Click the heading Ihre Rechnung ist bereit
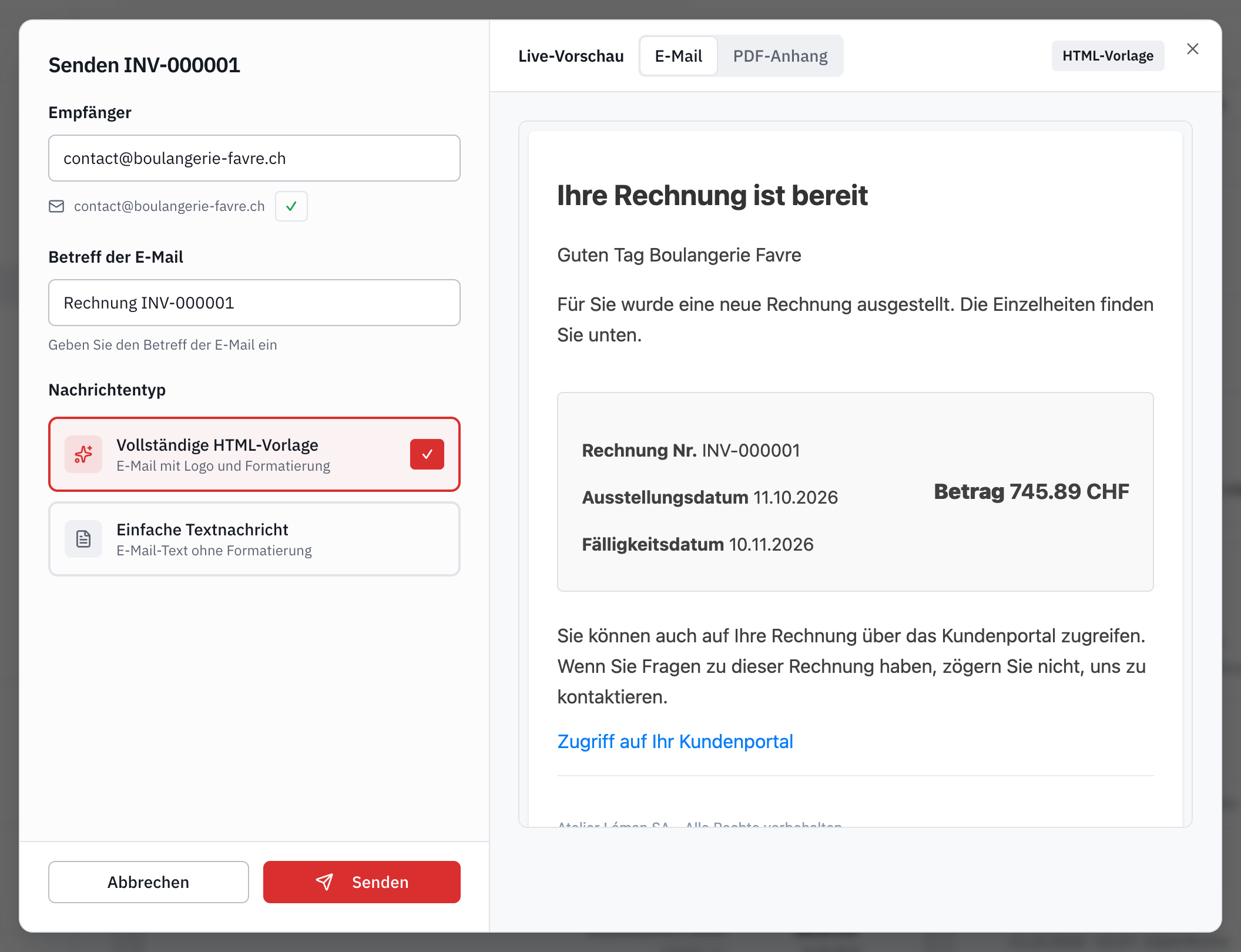The image size is (1241, 952). (x=712, y=196)
